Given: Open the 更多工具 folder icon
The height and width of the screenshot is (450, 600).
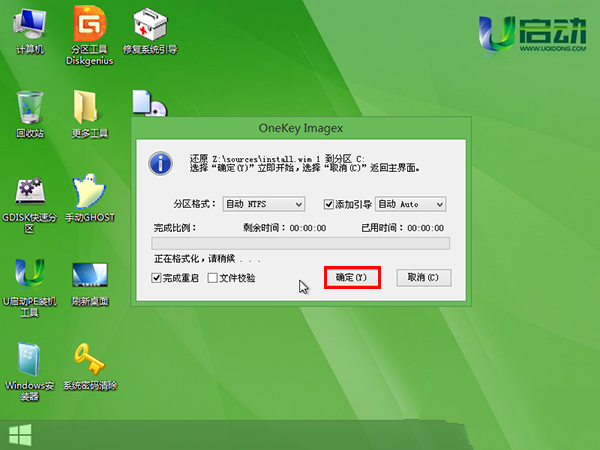Looking at the screenshot, I should (87, 107).
